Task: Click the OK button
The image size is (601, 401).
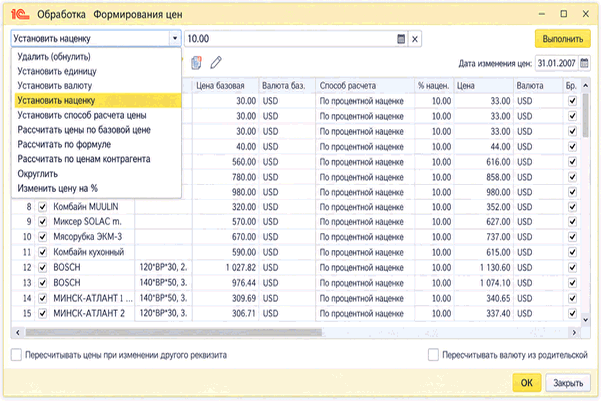Action: (527, 383)
